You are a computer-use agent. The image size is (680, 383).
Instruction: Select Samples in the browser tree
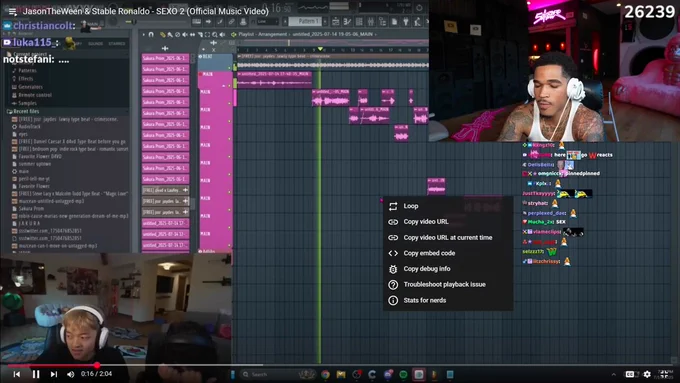[x=27, y=103]
